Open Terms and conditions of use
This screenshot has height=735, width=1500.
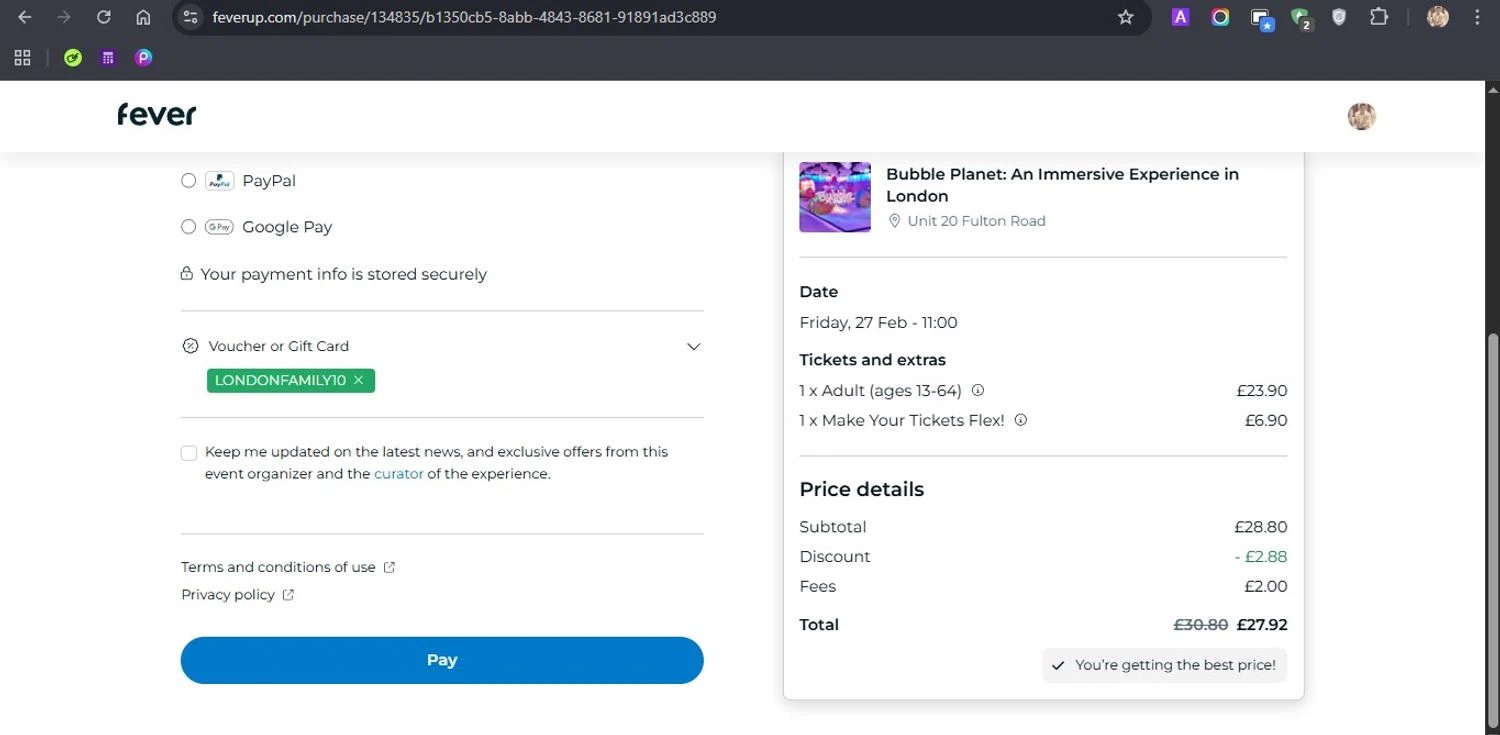click(x=278, y=567)
